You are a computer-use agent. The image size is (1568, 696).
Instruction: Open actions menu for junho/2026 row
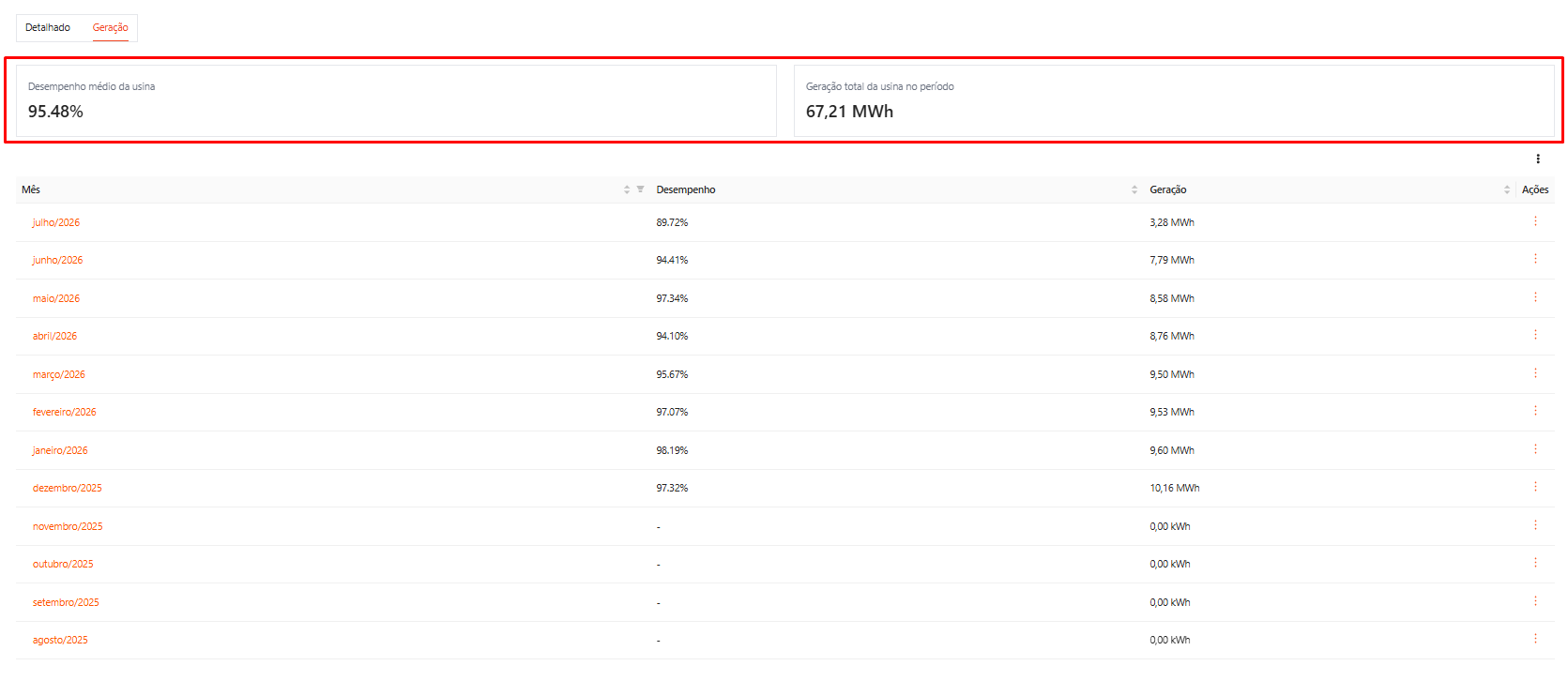click(1535, 259)
